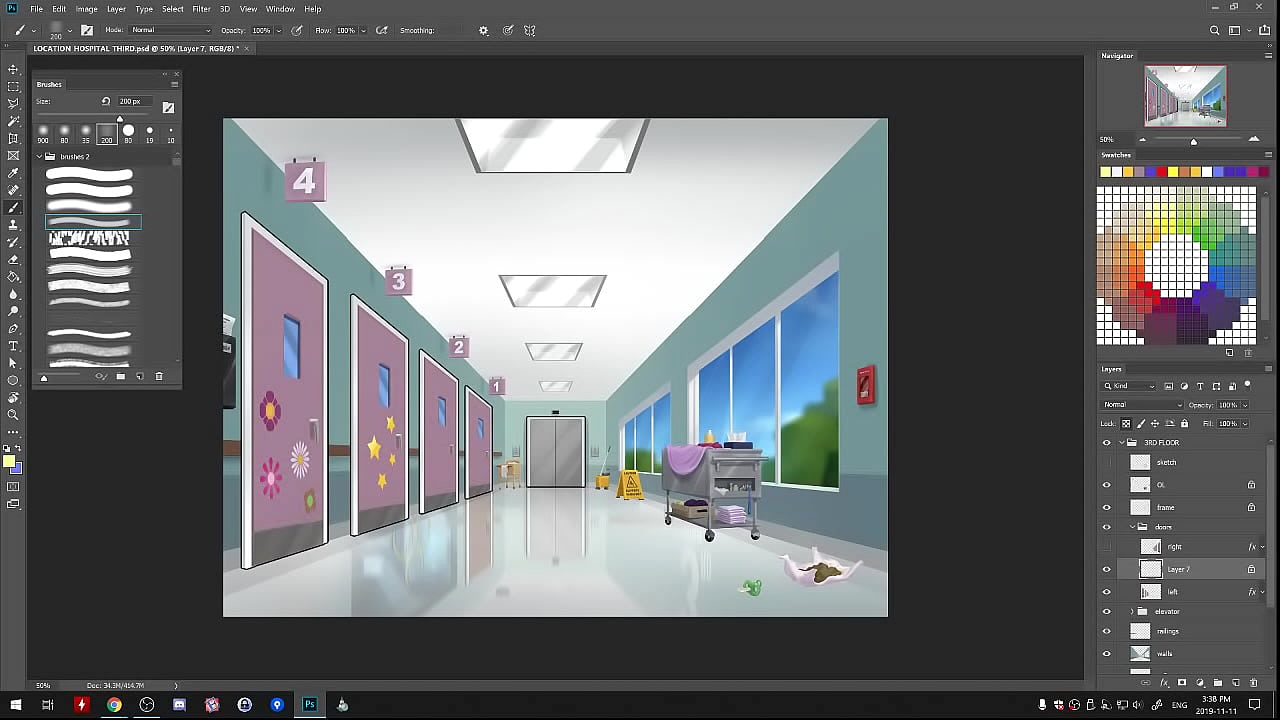Delete layer using Layers trash icon

1253,683
